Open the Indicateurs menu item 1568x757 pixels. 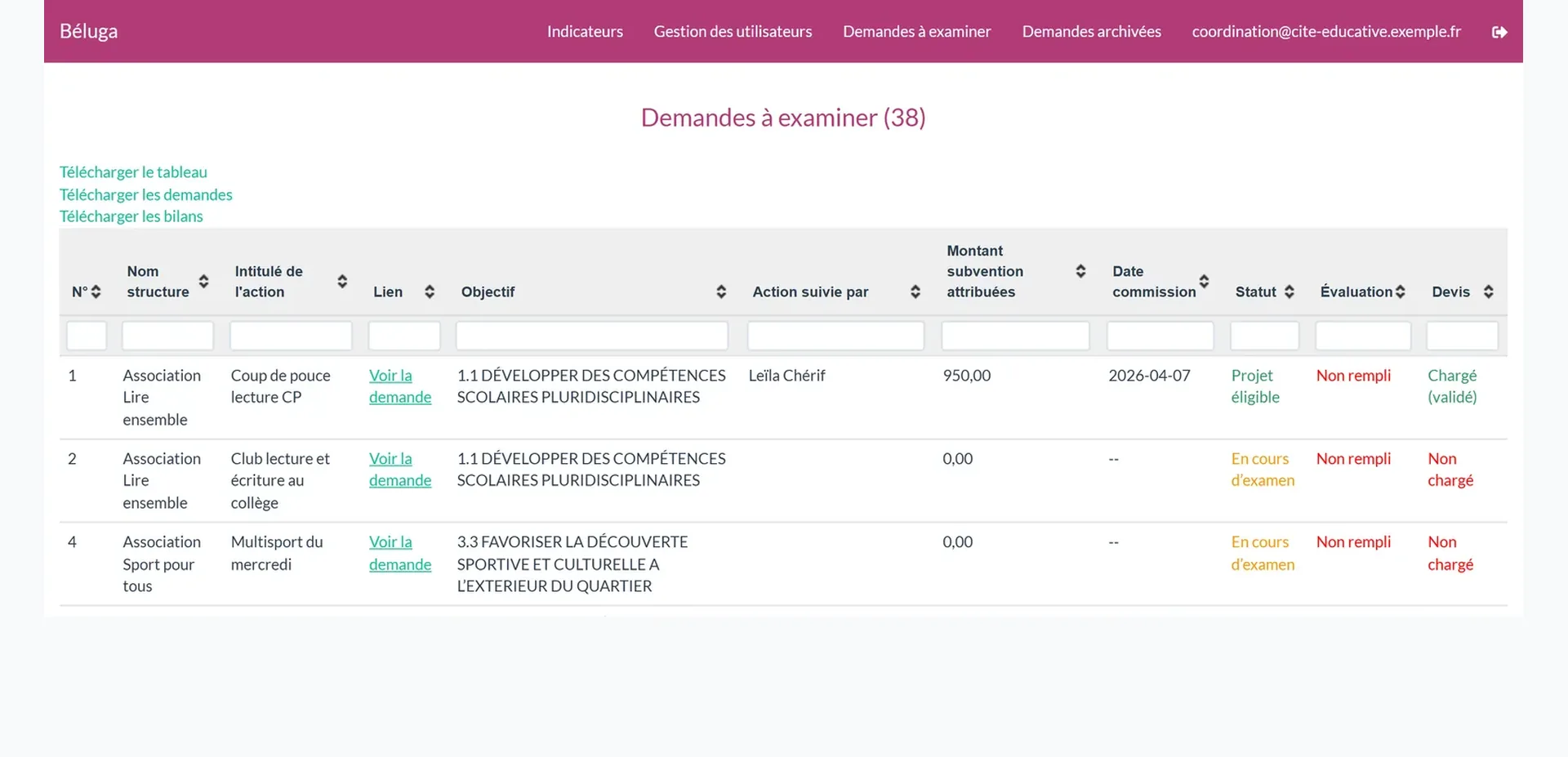(x=585, y=31)
